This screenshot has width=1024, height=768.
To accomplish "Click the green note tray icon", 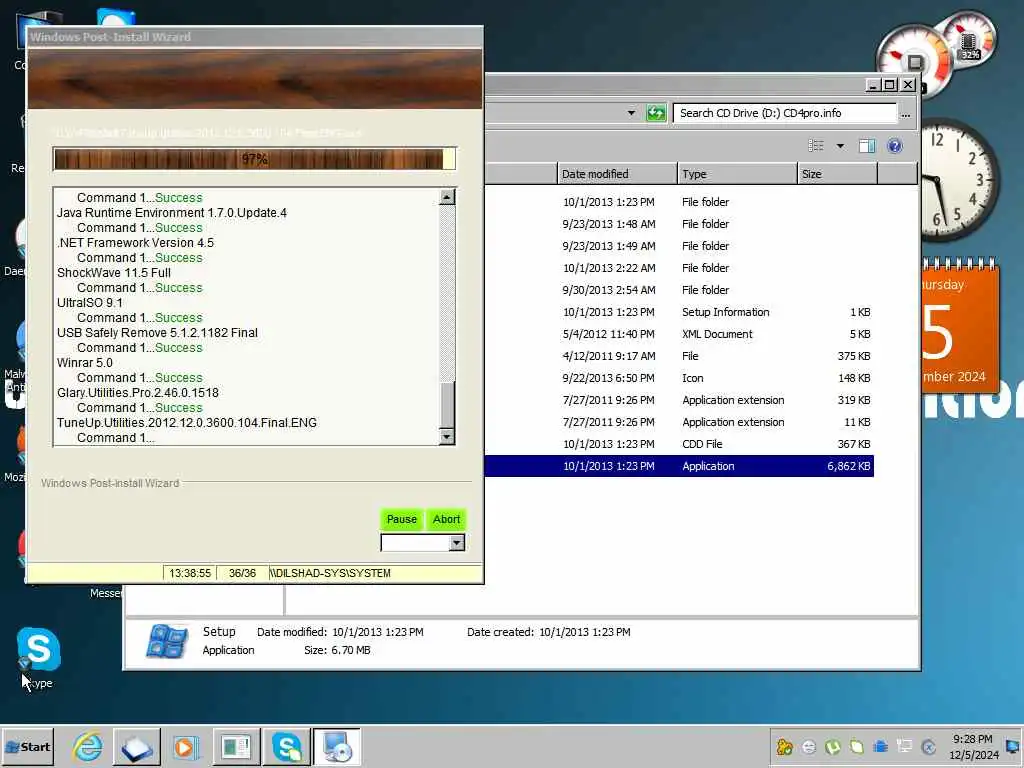I will click(856, 746).
